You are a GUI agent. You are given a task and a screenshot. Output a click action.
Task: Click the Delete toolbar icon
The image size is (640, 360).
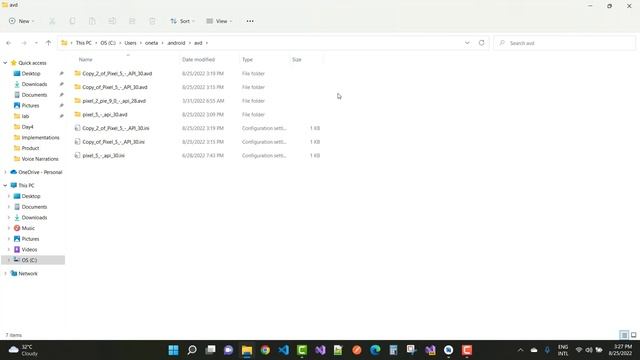(x=152, y=21)
